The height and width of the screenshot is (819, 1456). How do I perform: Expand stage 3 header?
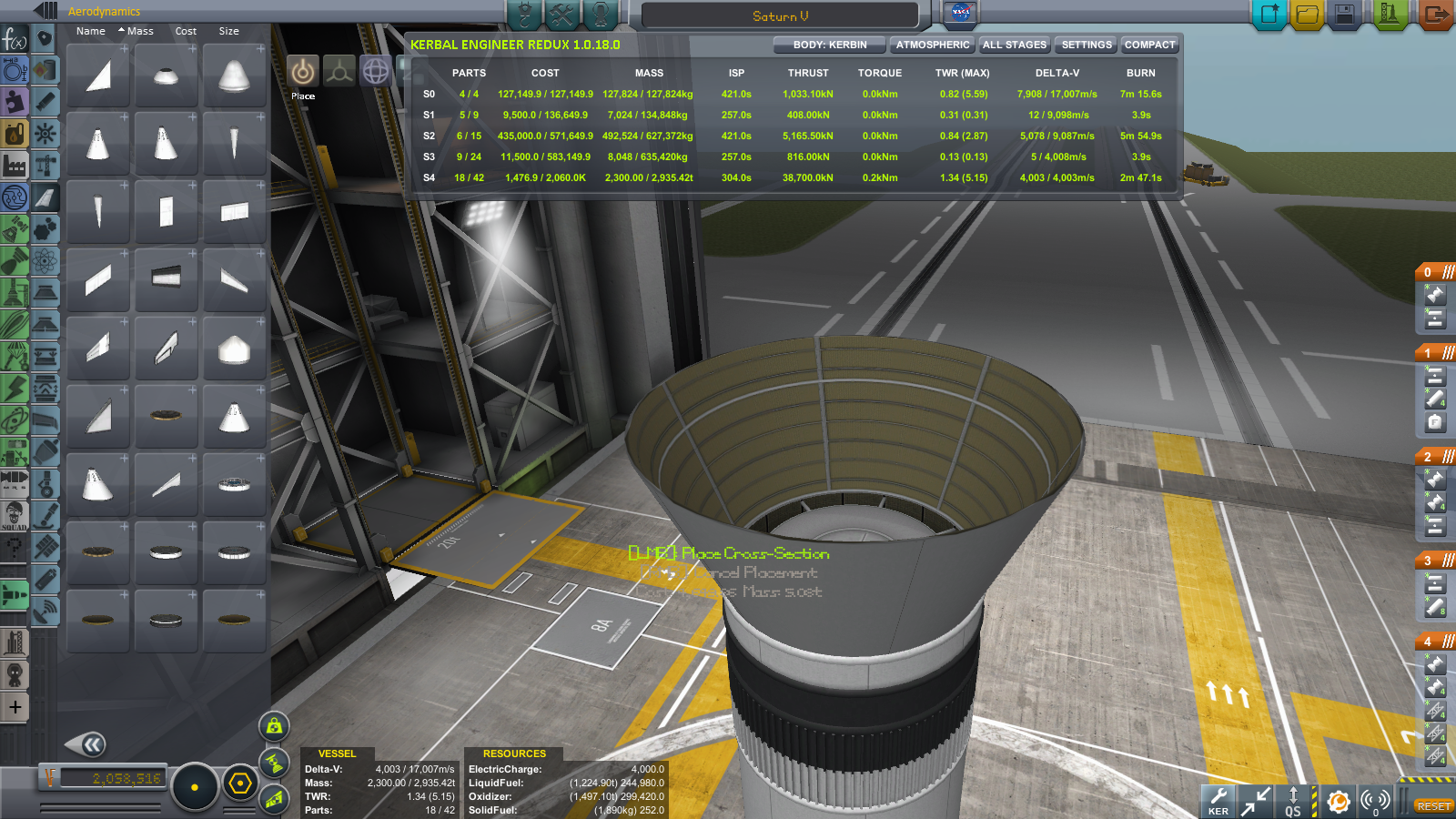tap(1436, 561)
